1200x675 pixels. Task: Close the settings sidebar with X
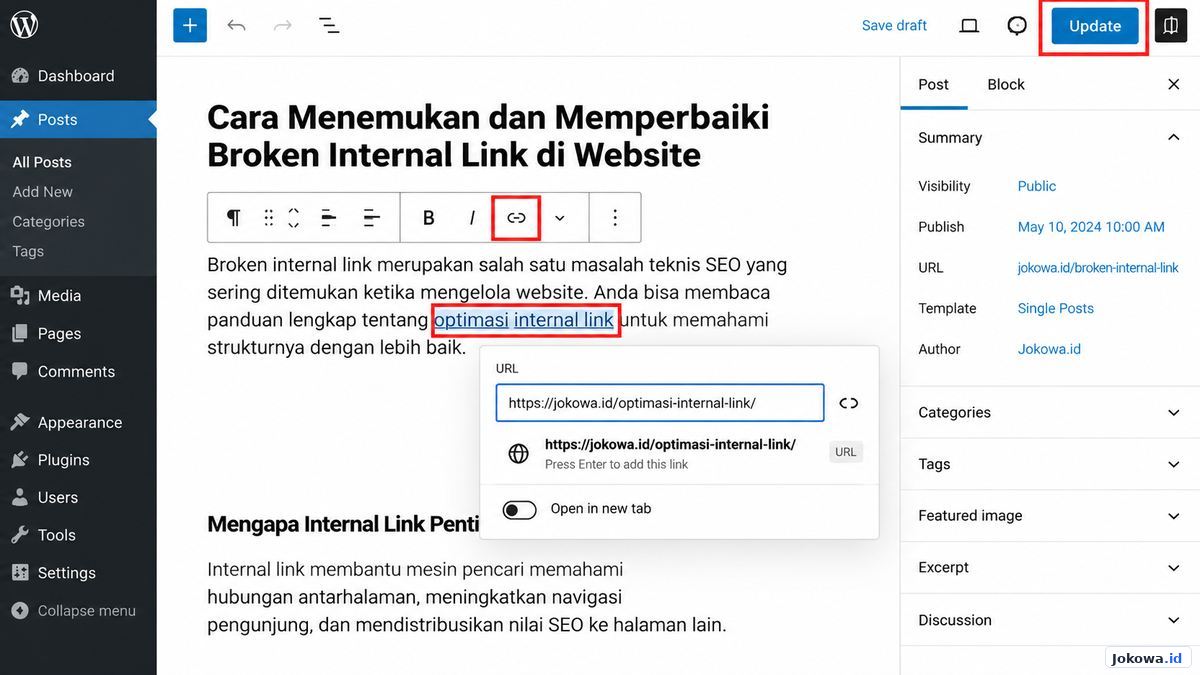pyautogui.click(x=1174, y=84)
